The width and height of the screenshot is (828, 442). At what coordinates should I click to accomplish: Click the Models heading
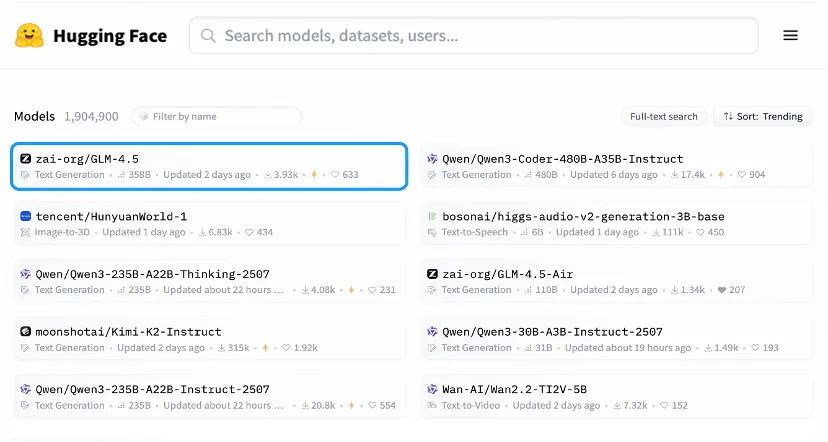(x=34, y=116)
